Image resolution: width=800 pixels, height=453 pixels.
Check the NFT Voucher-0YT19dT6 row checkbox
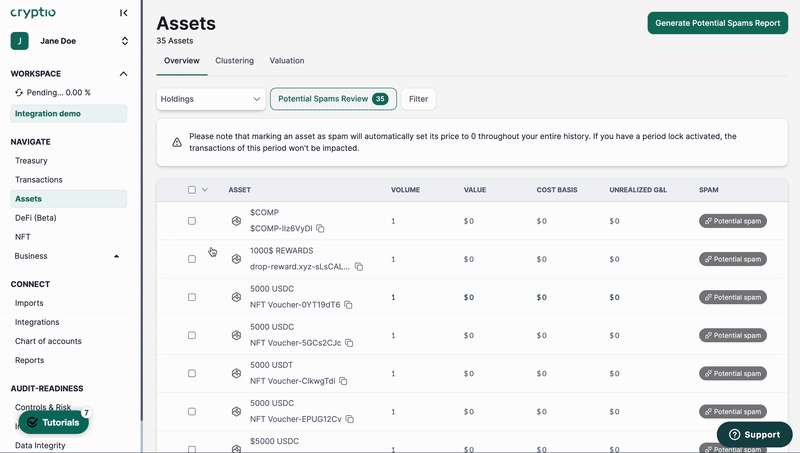point(192,297)
